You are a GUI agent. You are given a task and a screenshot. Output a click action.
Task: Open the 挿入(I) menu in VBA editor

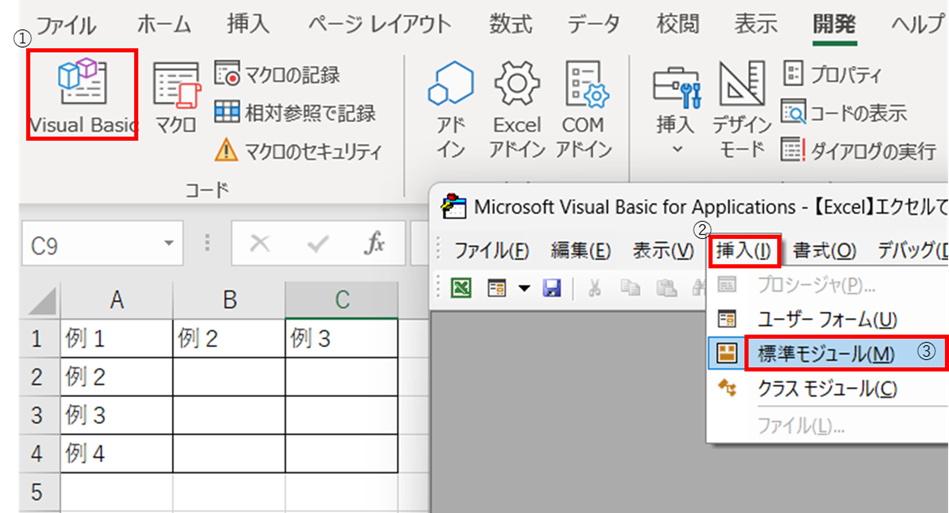[743, 250]
